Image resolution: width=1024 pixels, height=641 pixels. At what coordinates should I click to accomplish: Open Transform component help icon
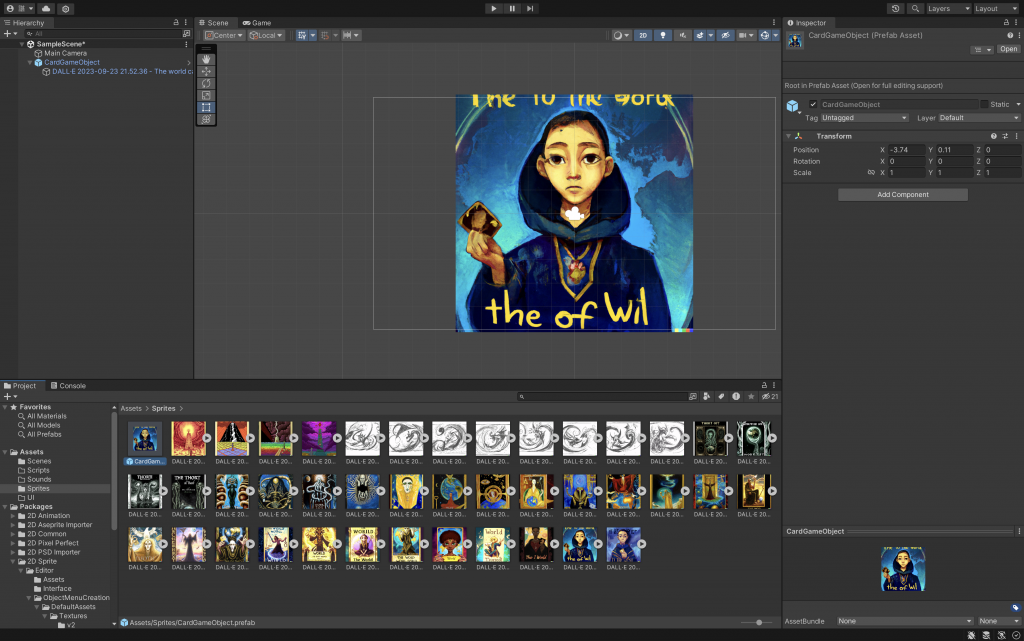click(x=993, y=136)
